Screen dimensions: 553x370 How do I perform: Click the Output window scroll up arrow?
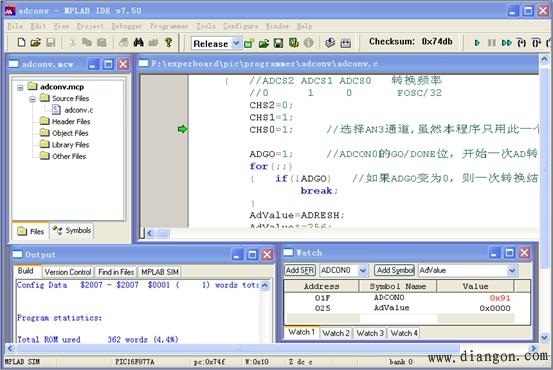tap(265, 285)
